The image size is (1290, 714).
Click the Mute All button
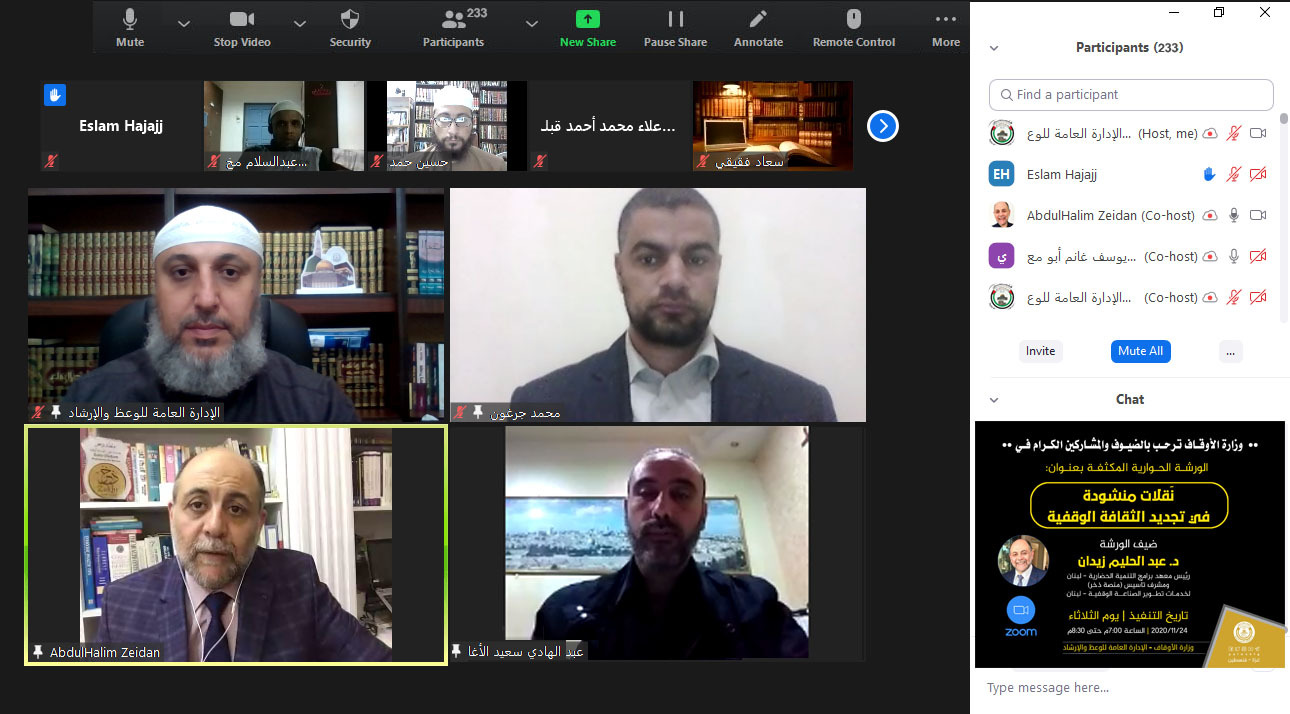pos(1140,351)
